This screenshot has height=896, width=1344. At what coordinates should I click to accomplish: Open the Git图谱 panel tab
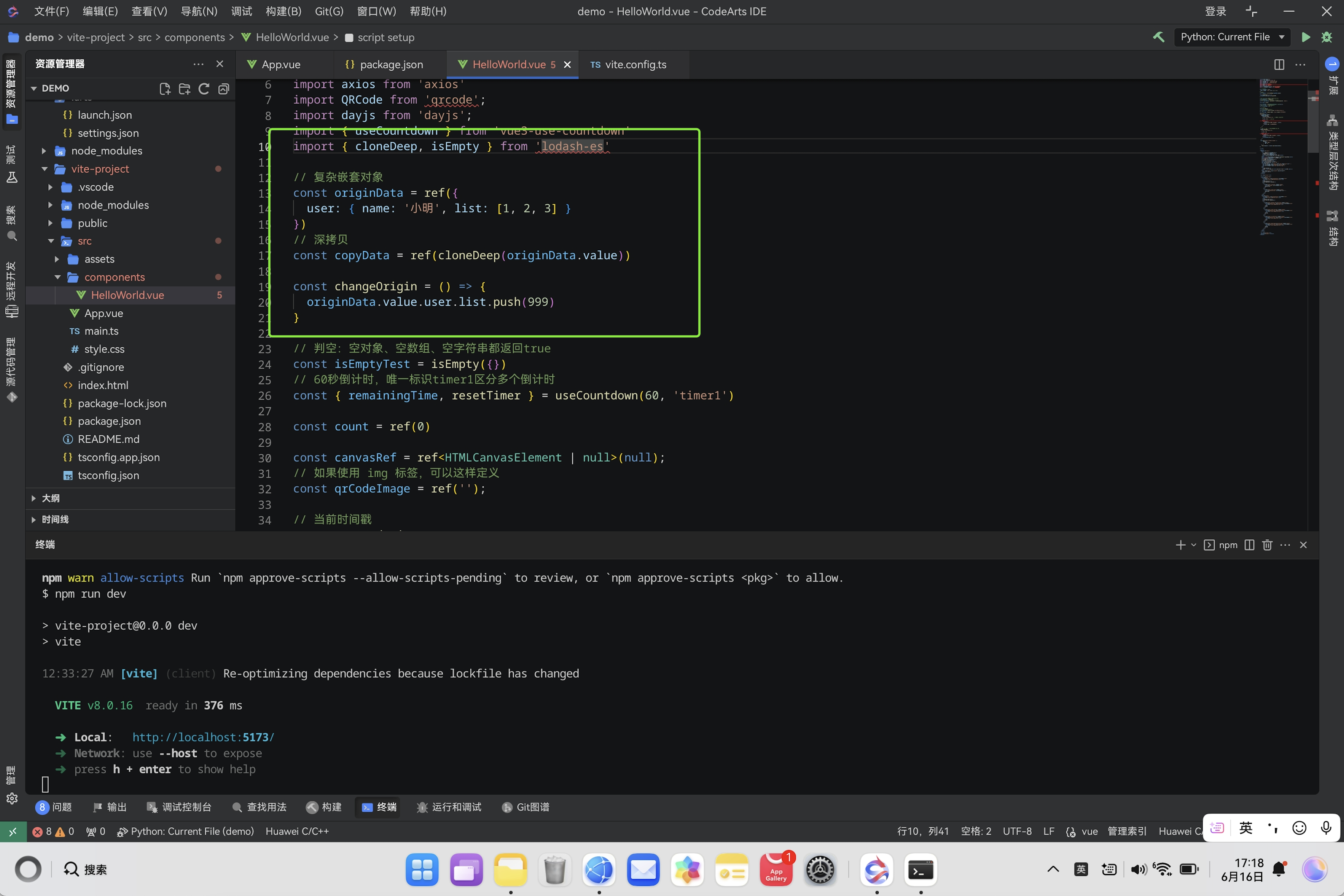click(526, 807)
